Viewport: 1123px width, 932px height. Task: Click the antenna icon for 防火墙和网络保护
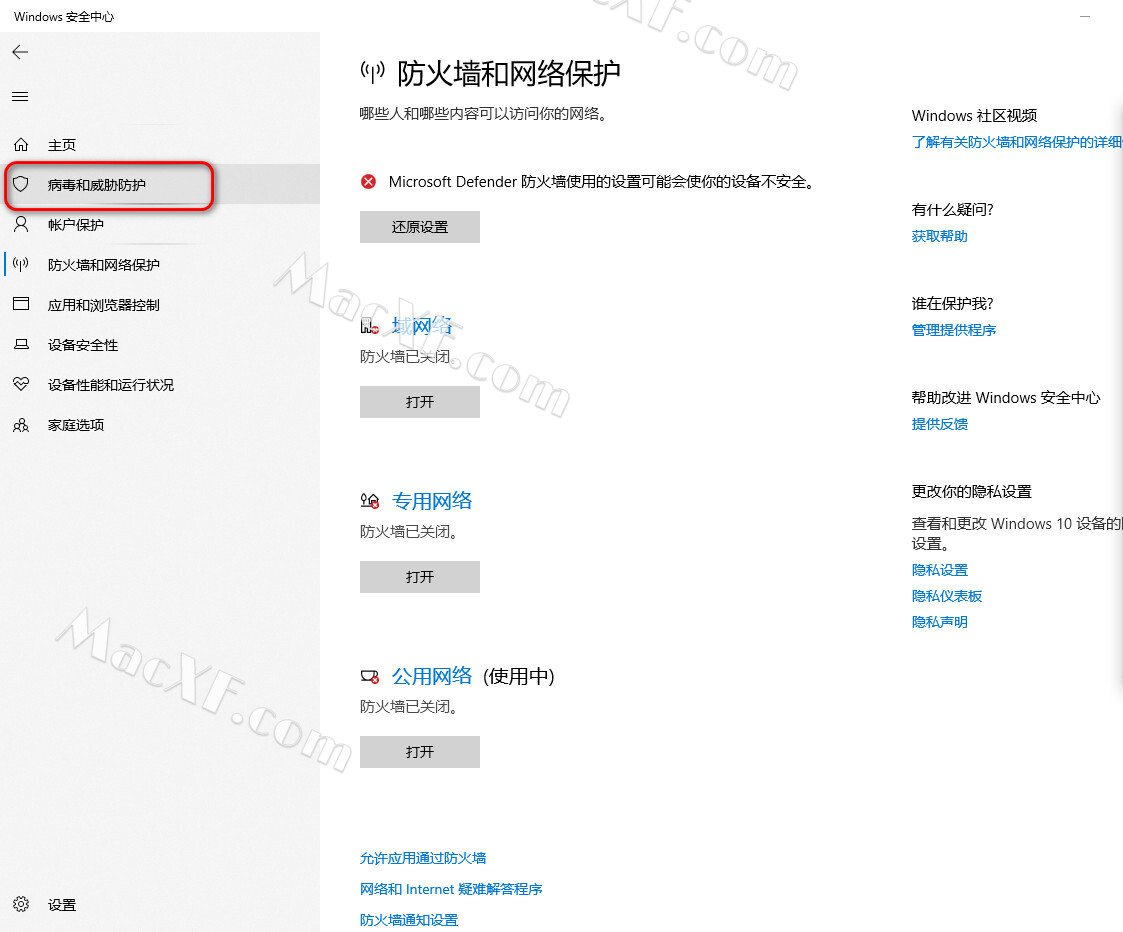21,264
